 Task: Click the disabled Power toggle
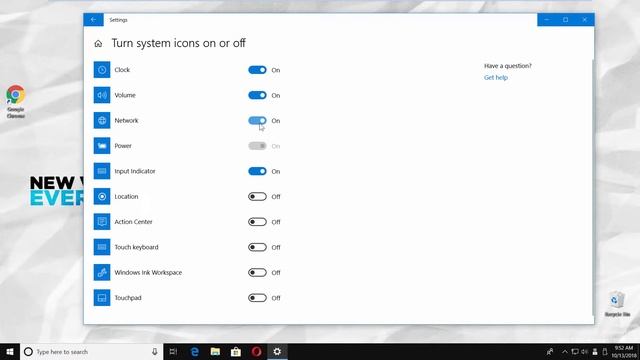point(257,146)
